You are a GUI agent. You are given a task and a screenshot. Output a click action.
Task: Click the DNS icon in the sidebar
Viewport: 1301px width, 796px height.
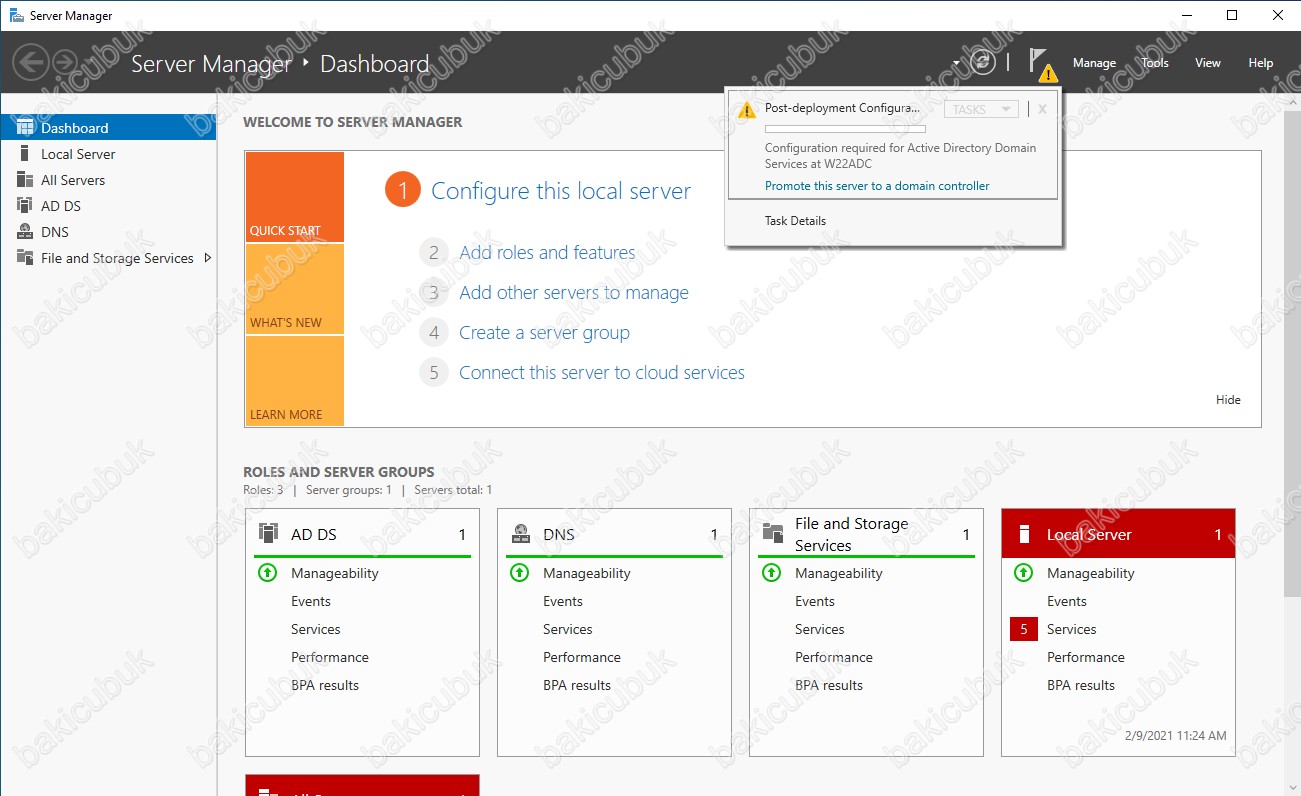[x=25, y=232]
